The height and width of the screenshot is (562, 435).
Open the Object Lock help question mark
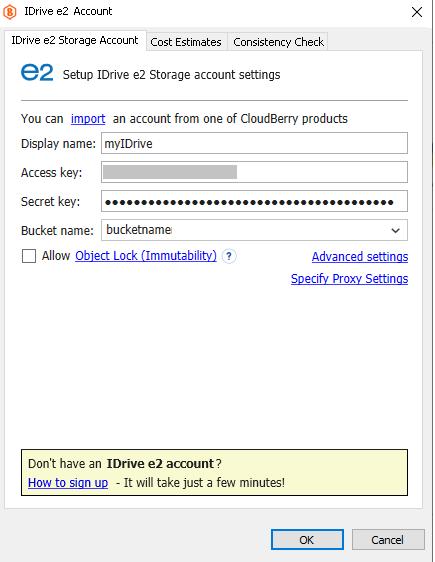pyautogui.click(x=229, y=257)
